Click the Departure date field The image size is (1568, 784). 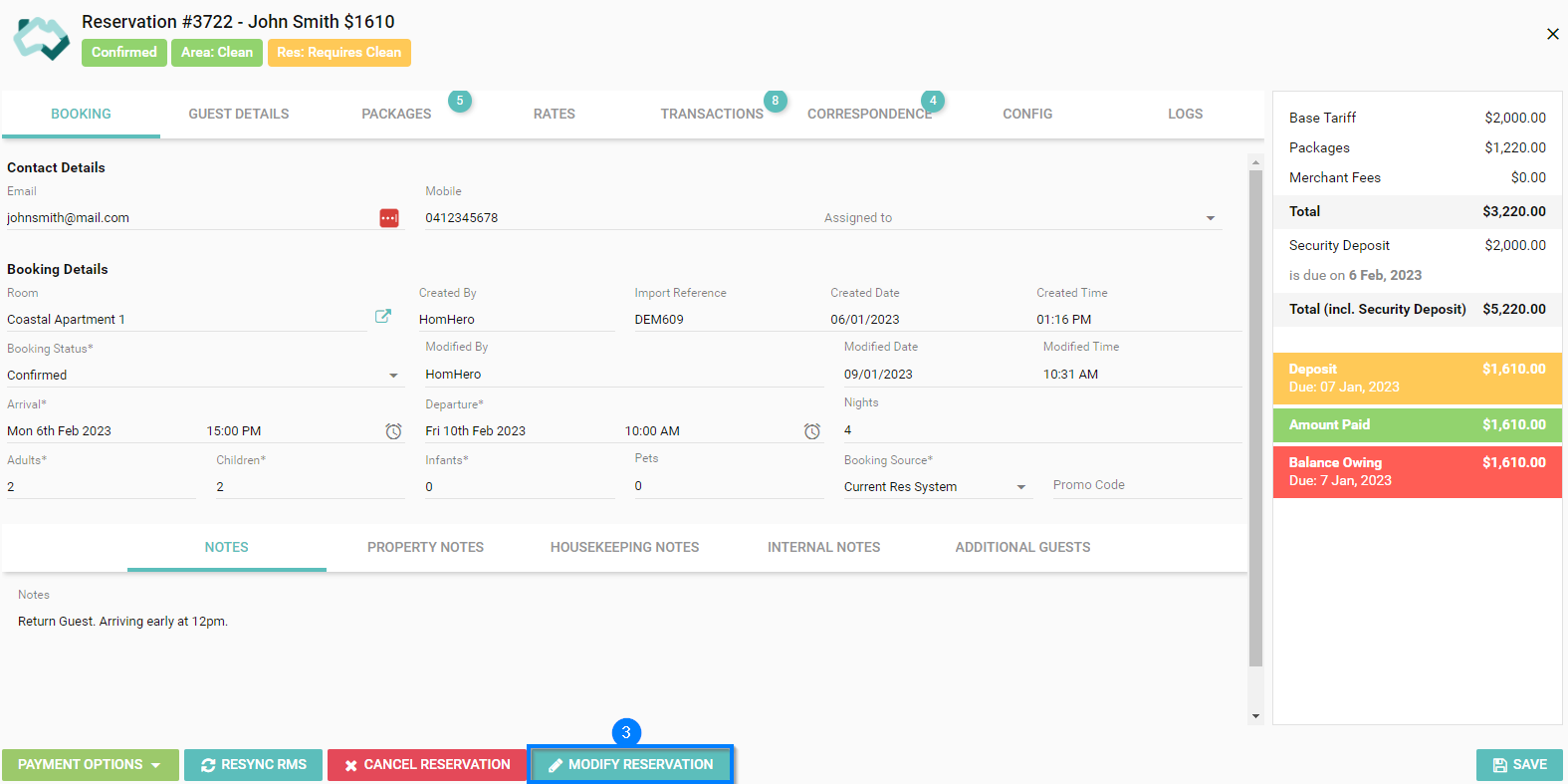click(520, 431)
